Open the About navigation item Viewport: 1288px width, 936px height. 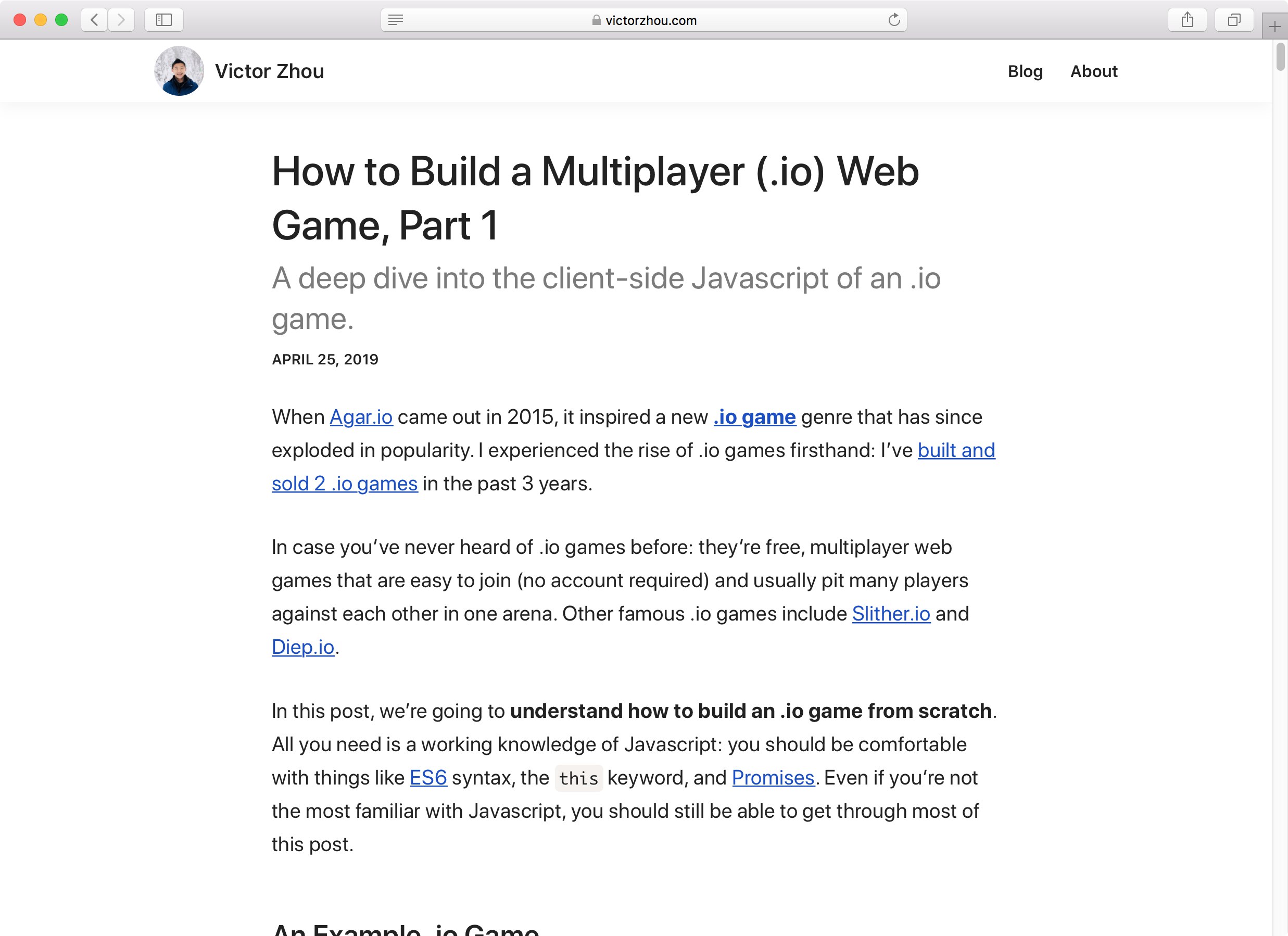[1094, 71]
